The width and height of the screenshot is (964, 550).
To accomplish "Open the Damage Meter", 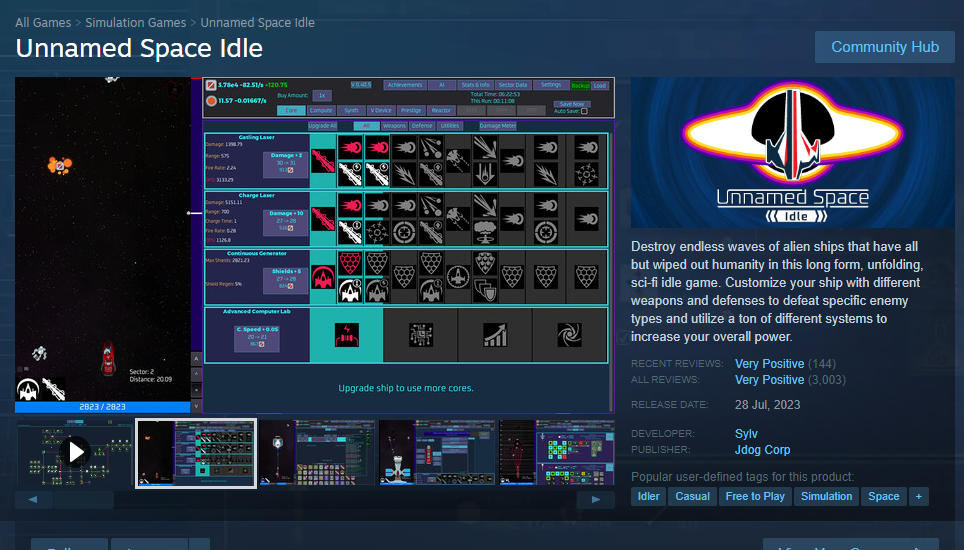I will click(498, 126).
